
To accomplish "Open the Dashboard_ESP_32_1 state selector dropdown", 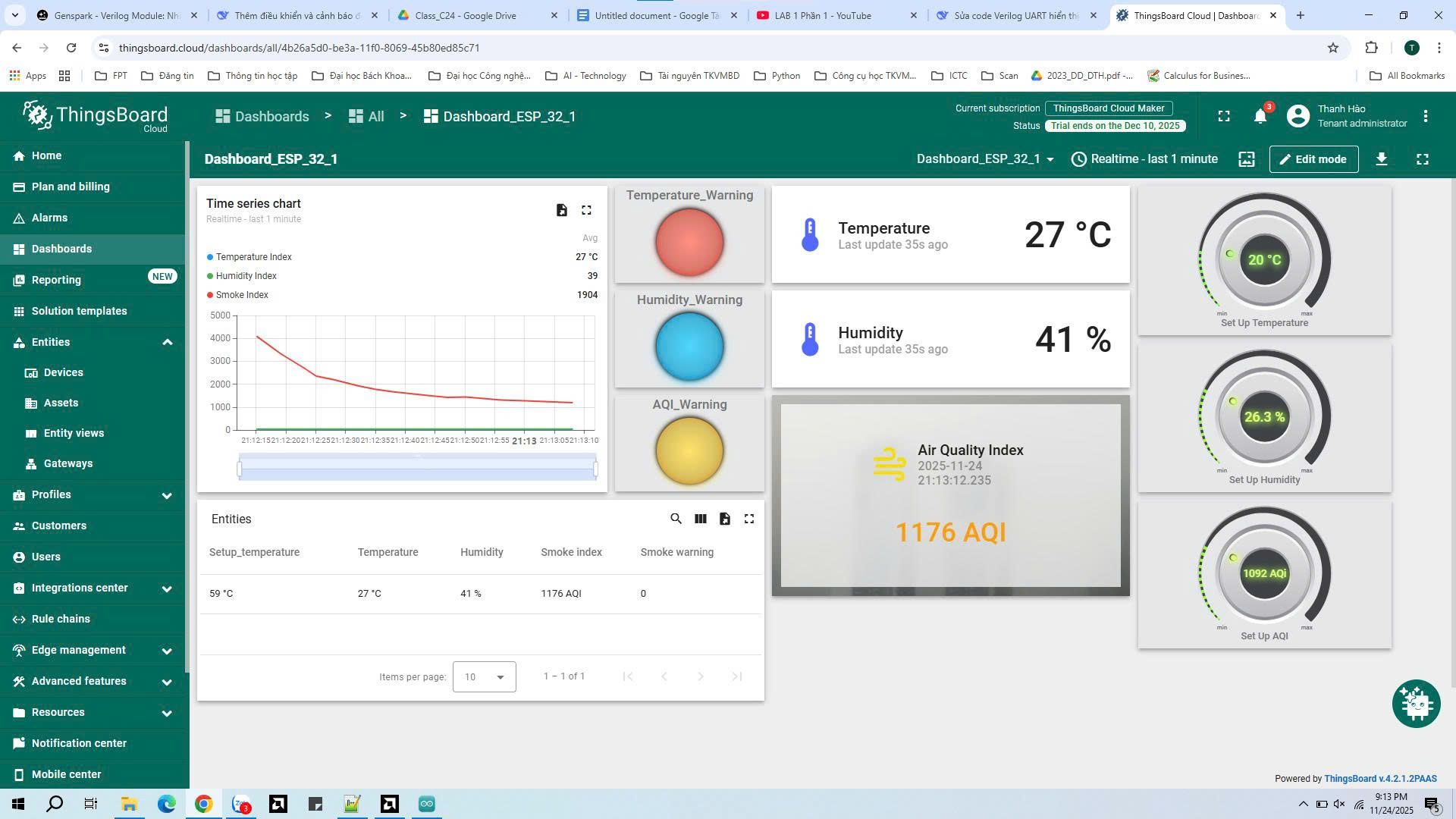I will 985,159.
